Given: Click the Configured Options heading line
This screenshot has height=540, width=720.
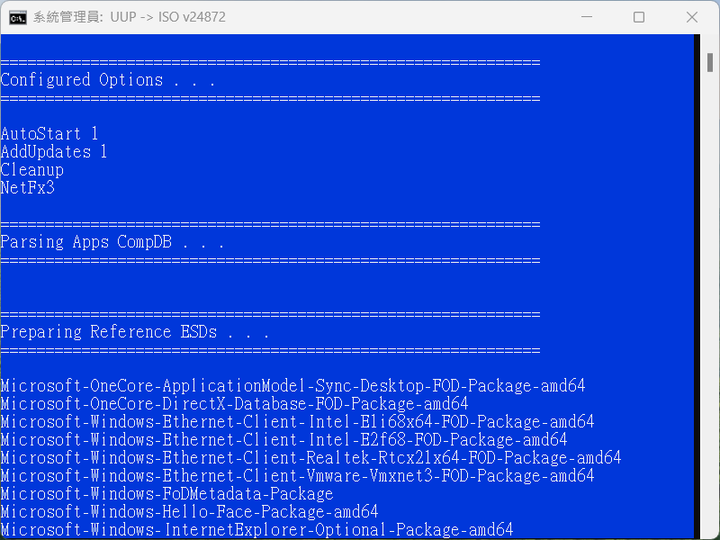Looking at the screenshot, I should (108, 80).
